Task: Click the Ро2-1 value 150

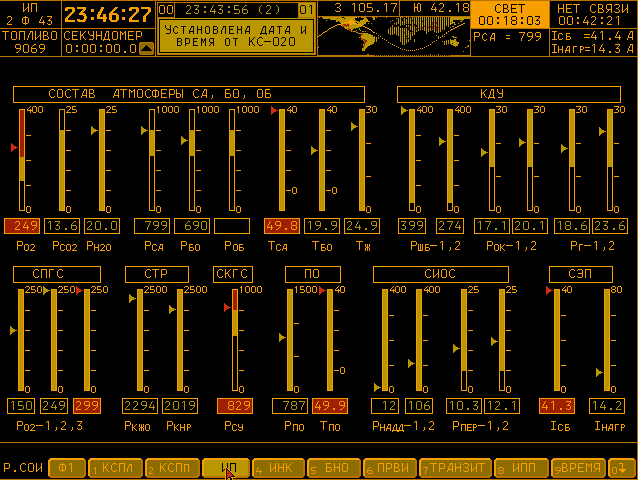Action: pos(21,406)
